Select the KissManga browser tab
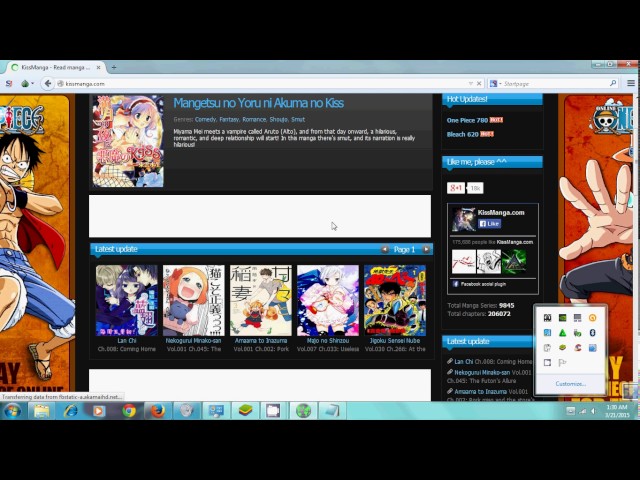This screenshot has width=640, height=480. (x=55, y=67)
